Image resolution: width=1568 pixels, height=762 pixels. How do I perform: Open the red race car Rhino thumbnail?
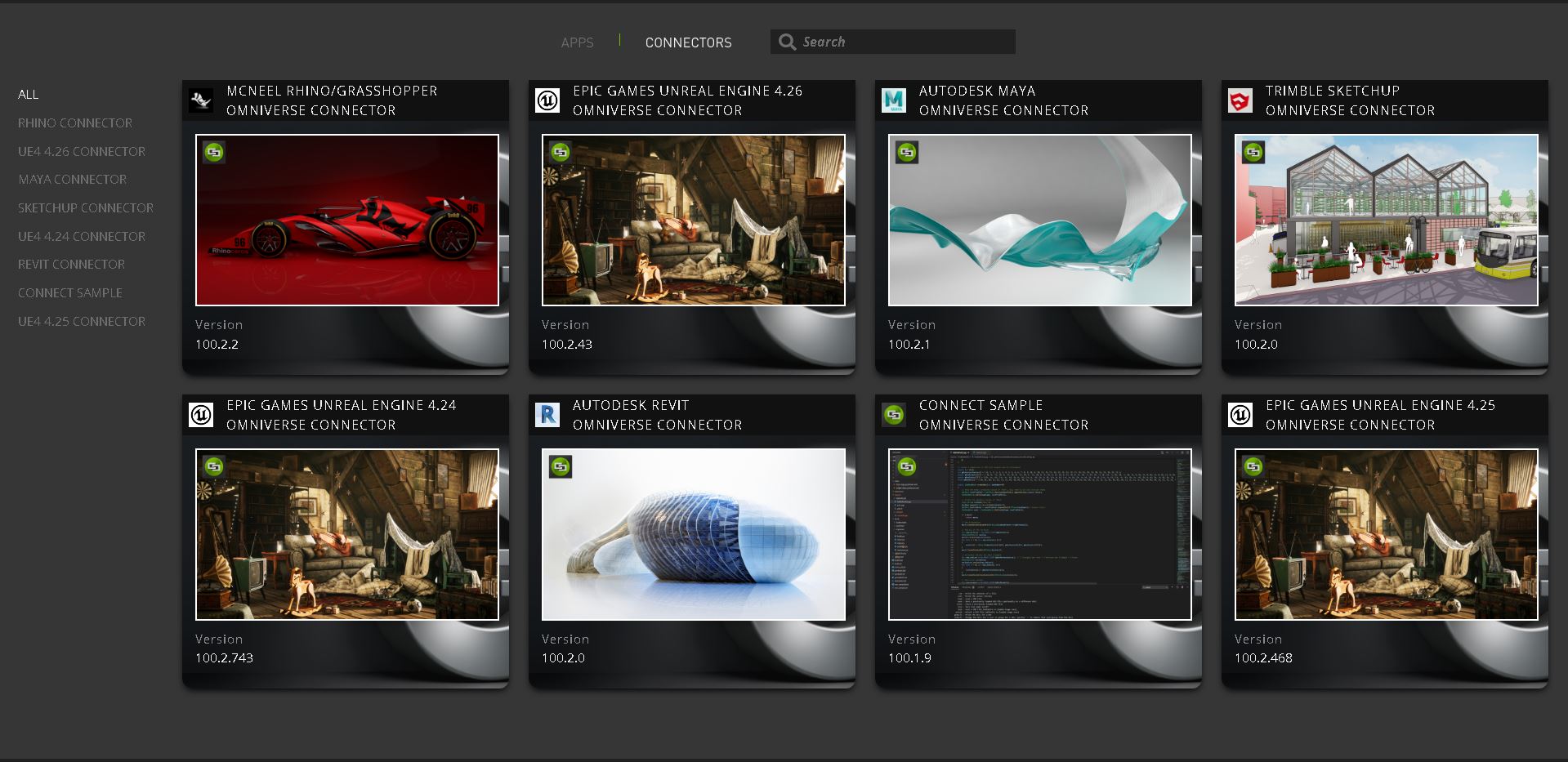(347, 220)
